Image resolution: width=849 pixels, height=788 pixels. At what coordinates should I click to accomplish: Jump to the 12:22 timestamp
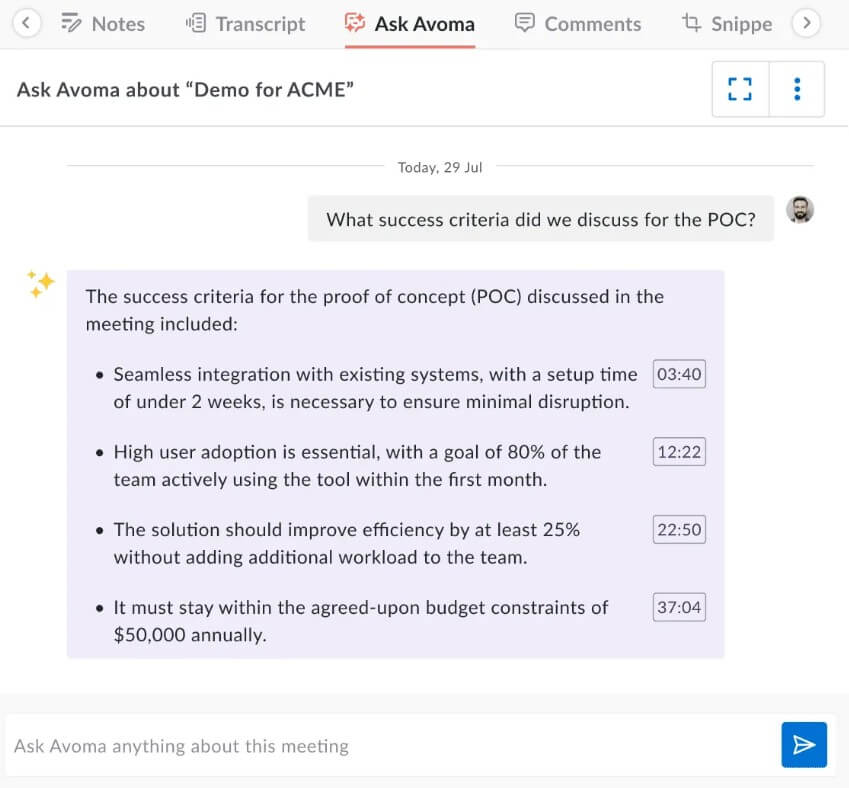[679, 452]
